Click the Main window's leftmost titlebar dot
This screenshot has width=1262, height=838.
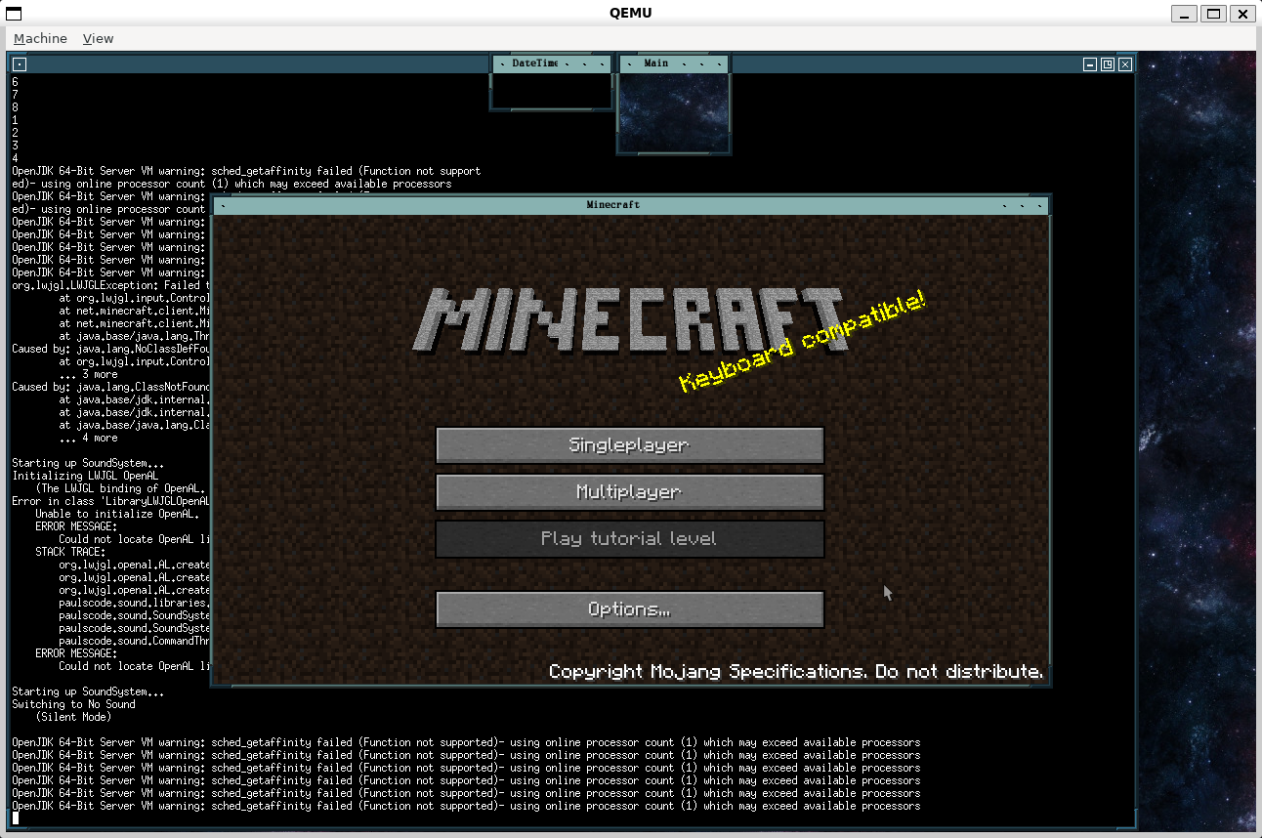[x=630, y=63]
